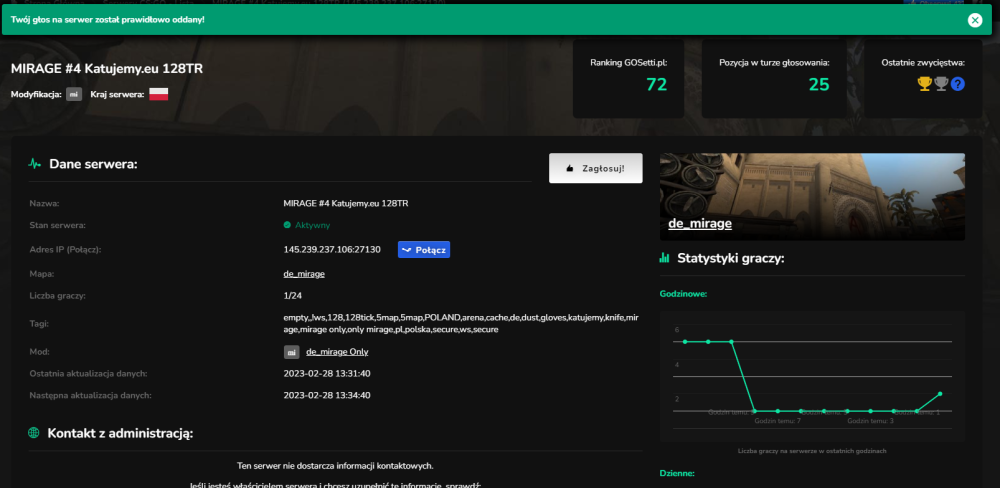Viewport: 1000px width, 488px height.
Task: Click the globe icon beside Kontakt z administracją
Action: point(34,433)
